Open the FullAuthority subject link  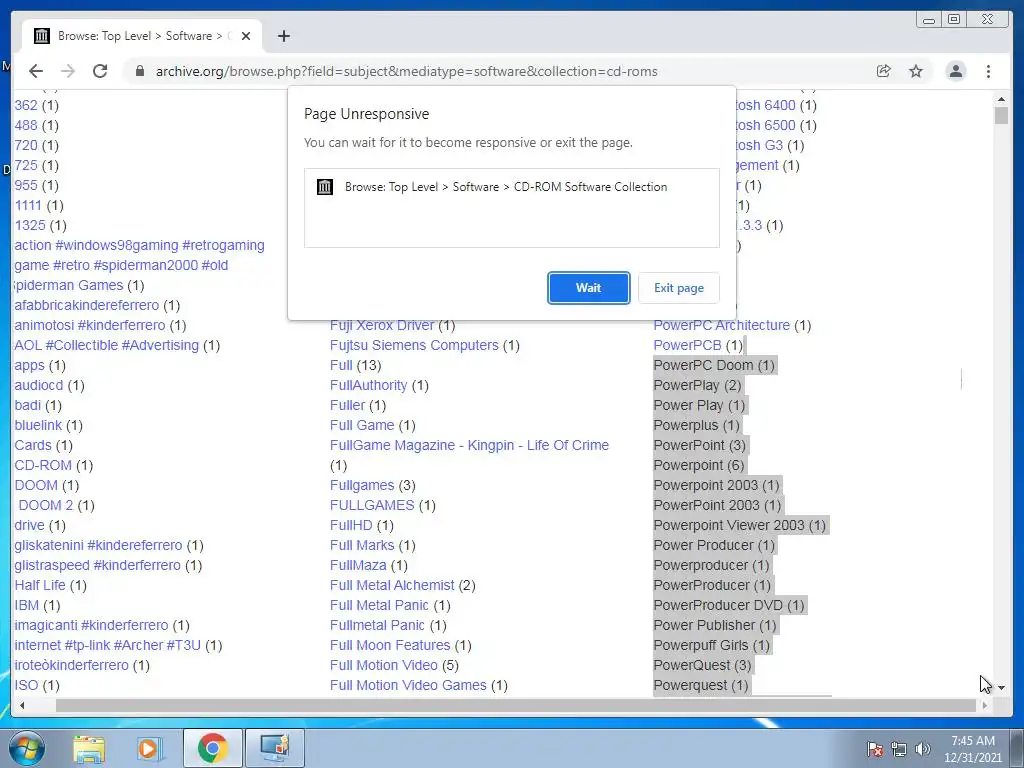pos(368,385)
